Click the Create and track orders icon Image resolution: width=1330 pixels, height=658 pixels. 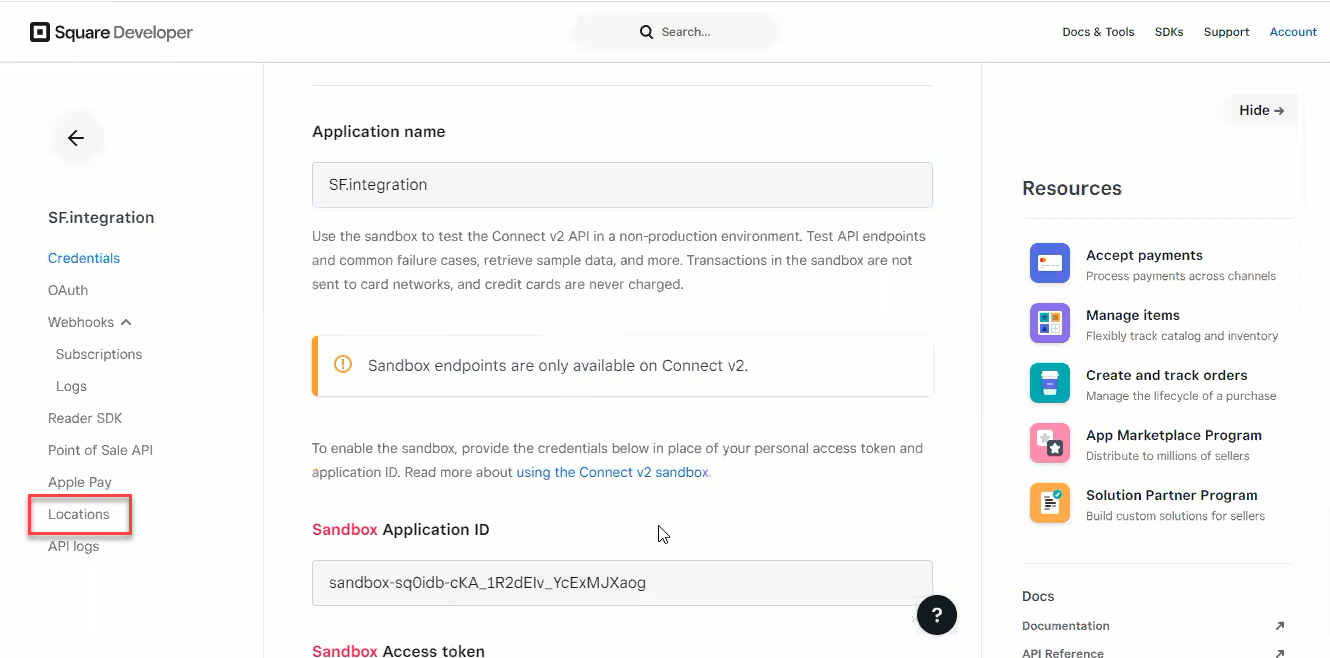[x=1050, y=384]
